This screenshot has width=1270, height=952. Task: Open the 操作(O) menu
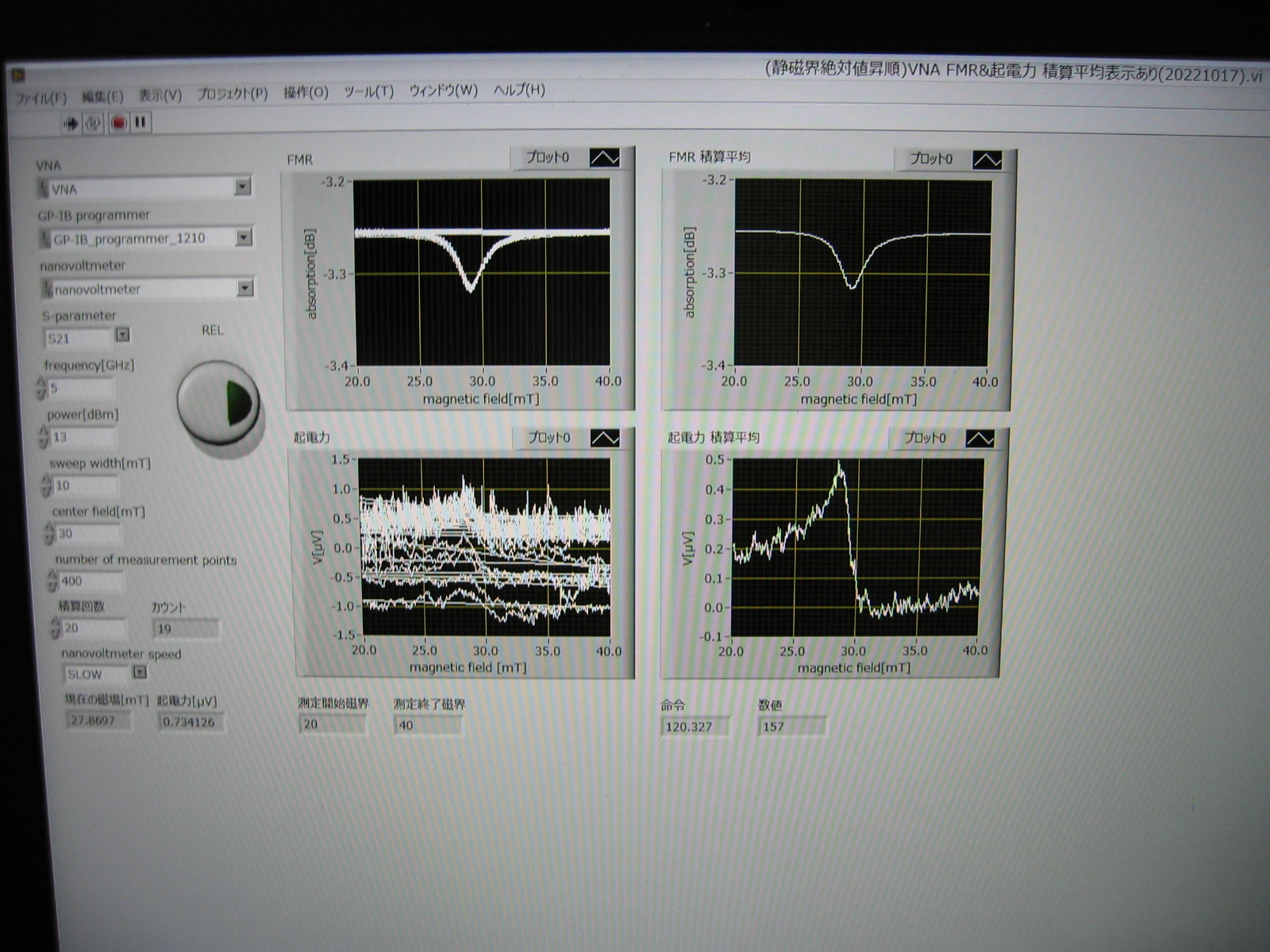point(306,93)
